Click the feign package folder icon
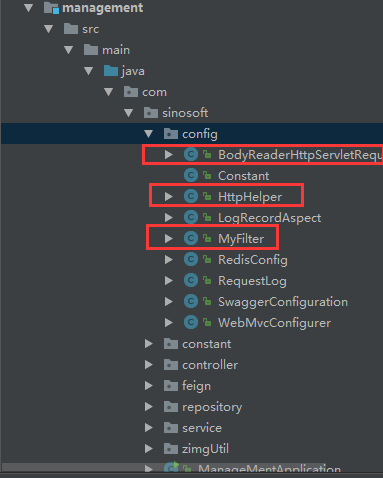 coord(171,386)
